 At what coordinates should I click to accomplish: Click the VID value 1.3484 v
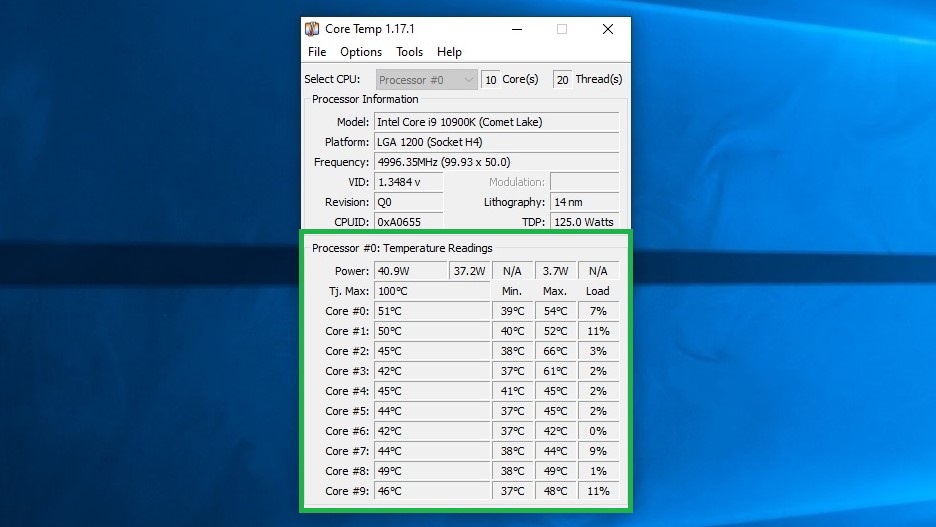point(409,182)
